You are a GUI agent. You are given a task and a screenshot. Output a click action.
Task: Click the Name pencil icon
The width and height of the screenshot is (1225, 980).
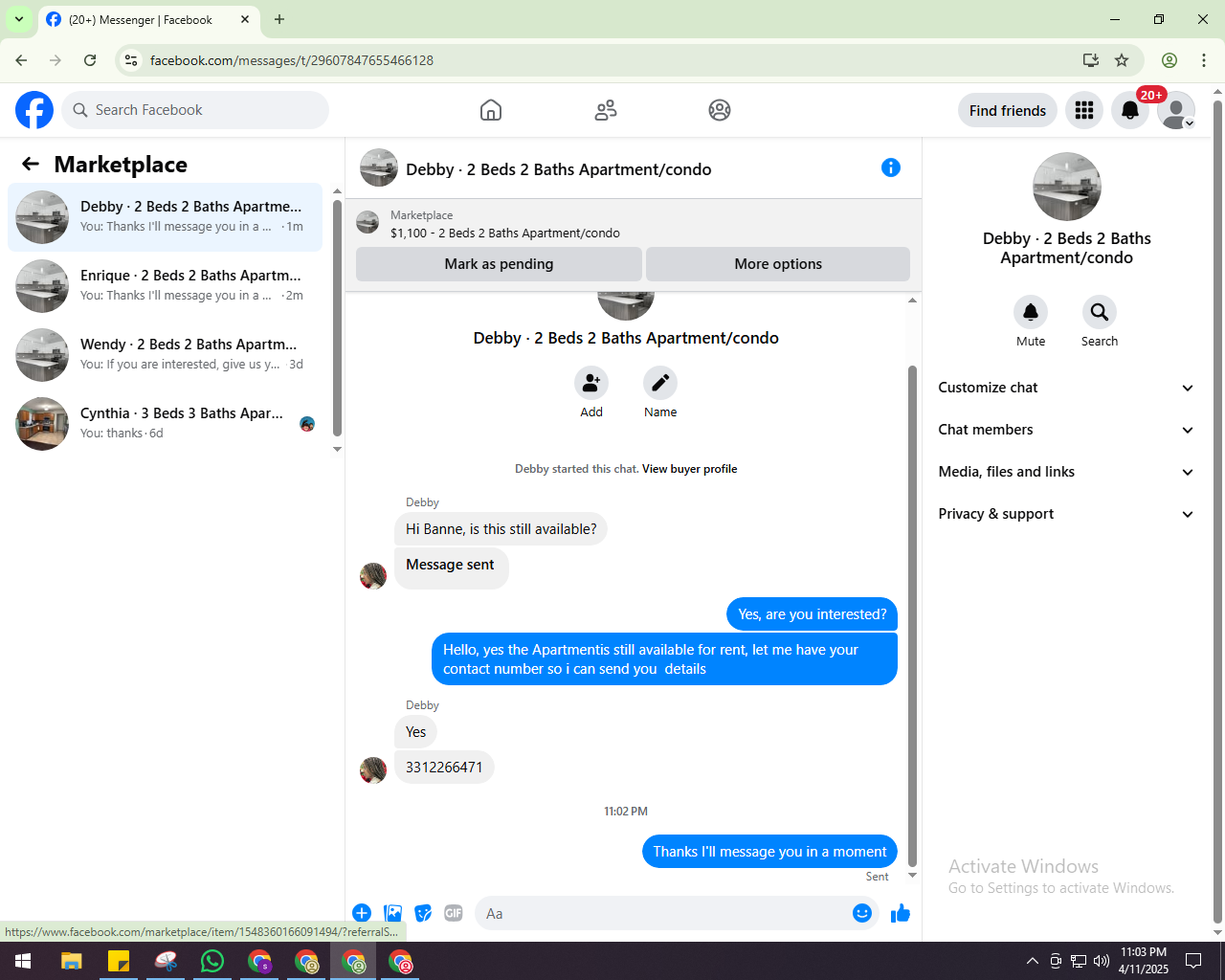tap(660, 383)
